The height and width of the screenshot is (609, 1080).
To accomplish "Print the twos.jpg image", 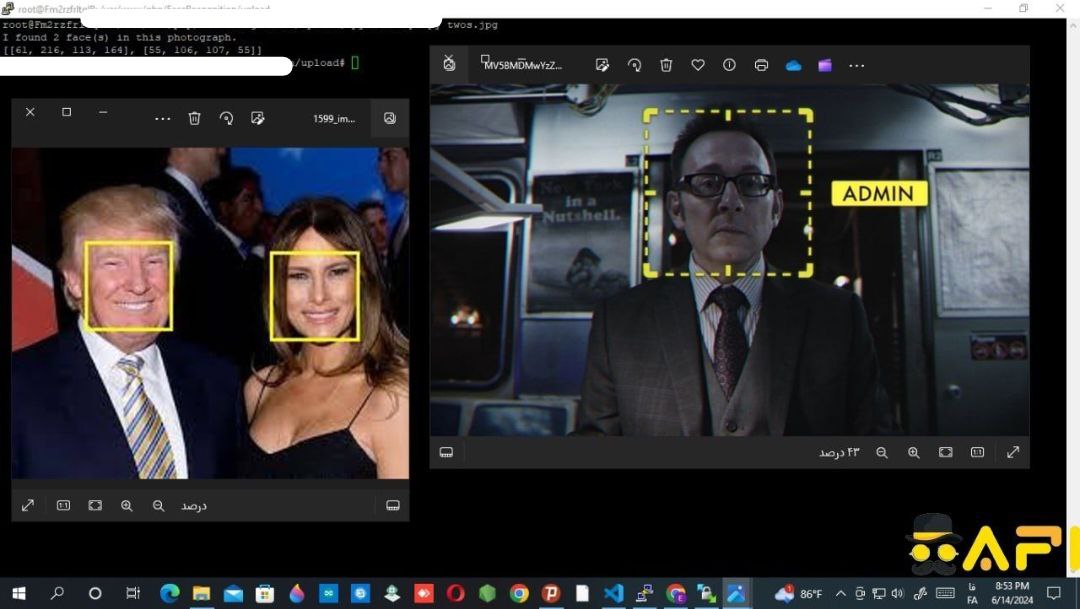I will pyautogui.click(x=762, y=65).
